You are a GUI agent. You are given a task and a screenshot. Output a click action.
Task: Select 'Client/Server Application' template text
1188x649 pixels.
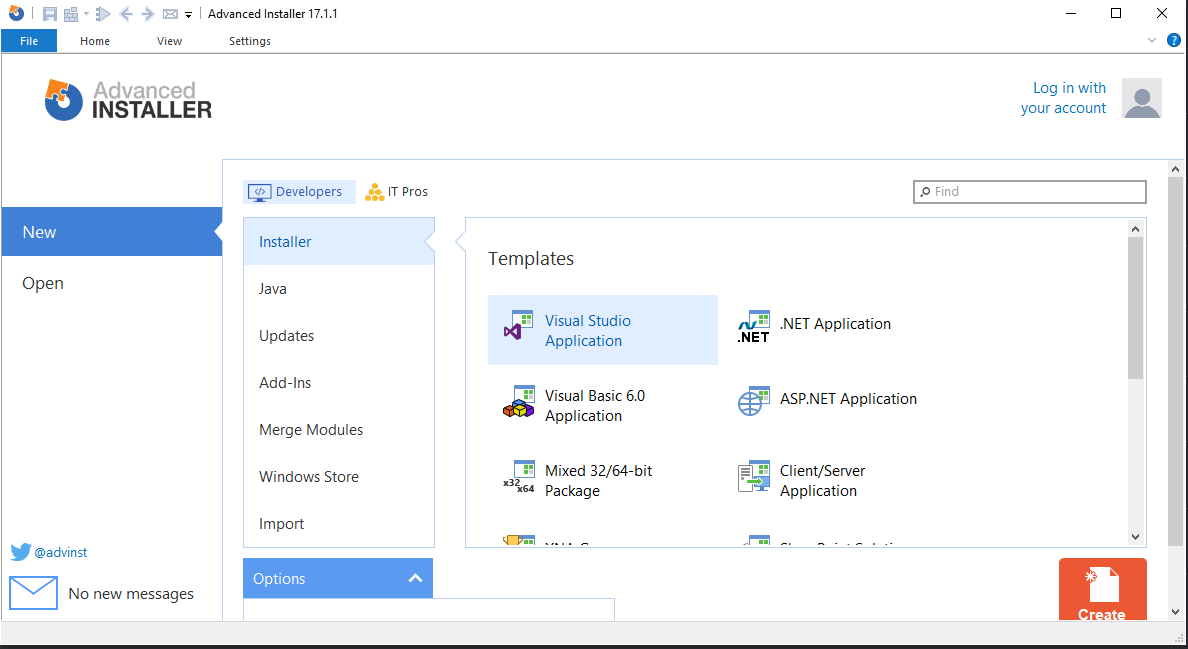[823, 480]
